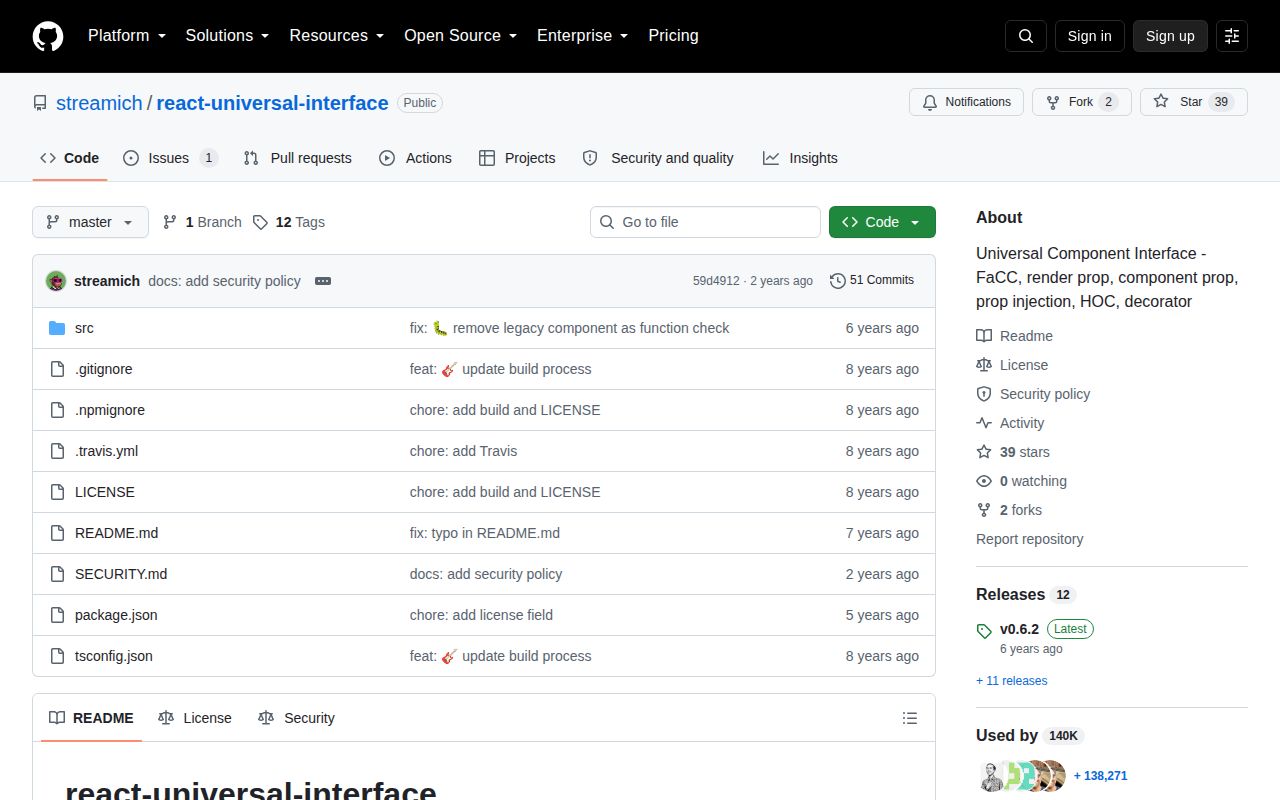Open Security policy link in About
The image size is (1280, 800).
tap(1034, 394)
